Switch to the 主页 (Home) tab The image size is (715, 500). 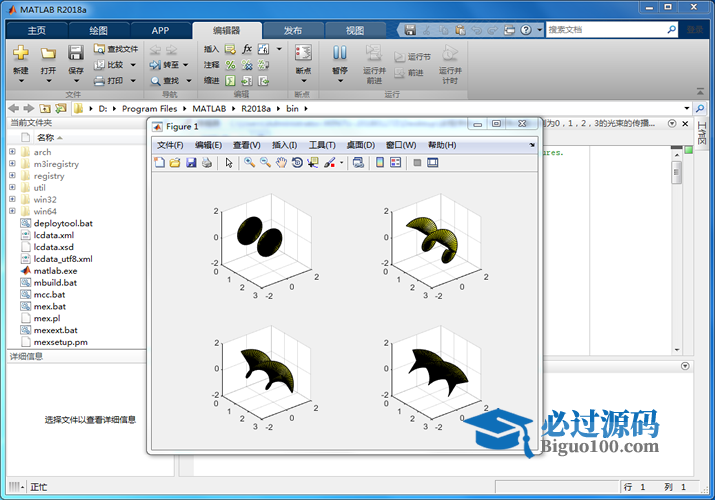(36, 31)
